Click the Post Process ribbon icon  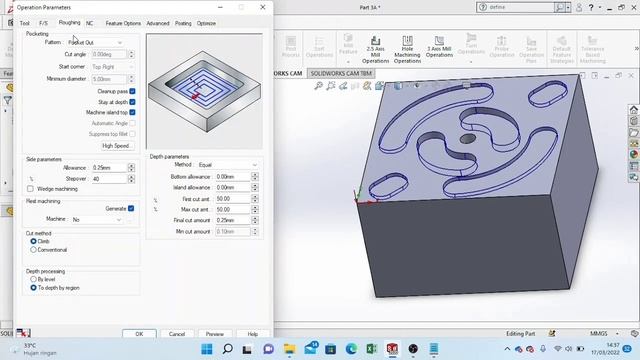[x=291, y=47]
